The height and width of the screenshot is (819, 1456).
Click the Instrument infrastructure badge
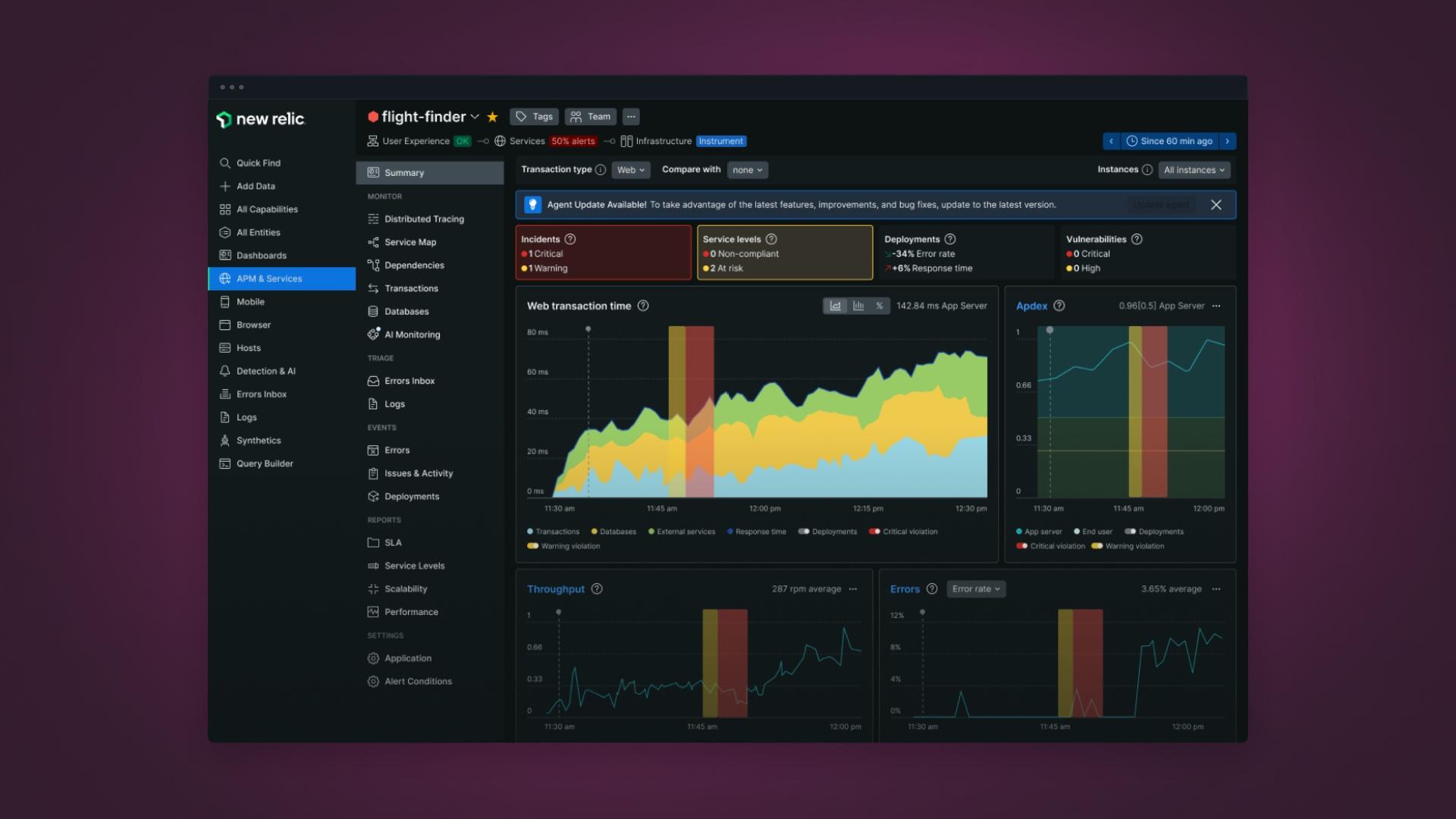(721, 141)
